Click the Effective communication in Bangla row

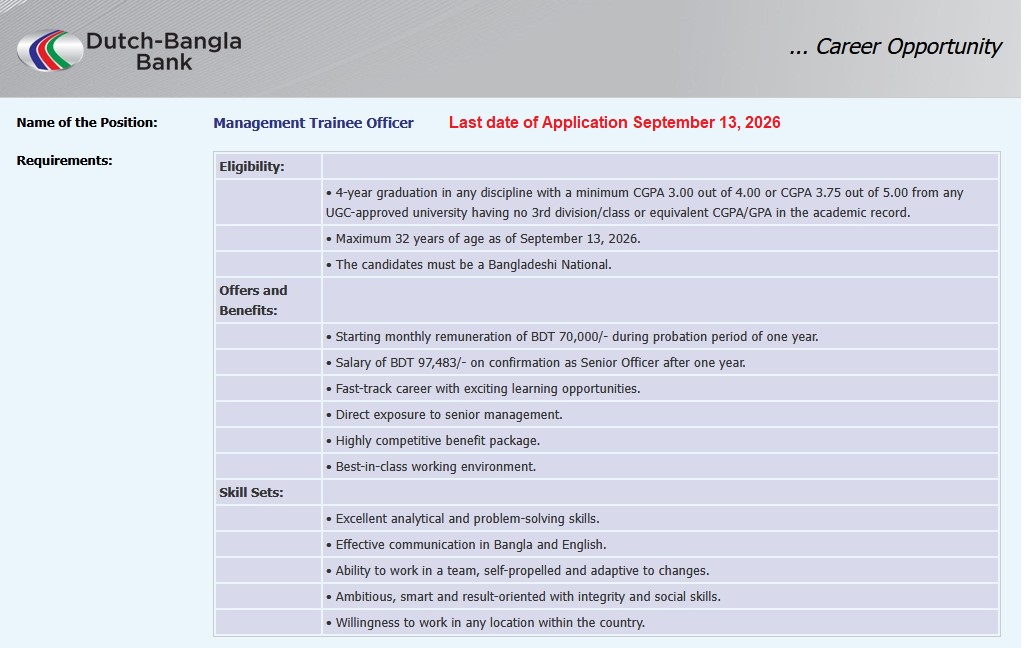click(660, 544)
